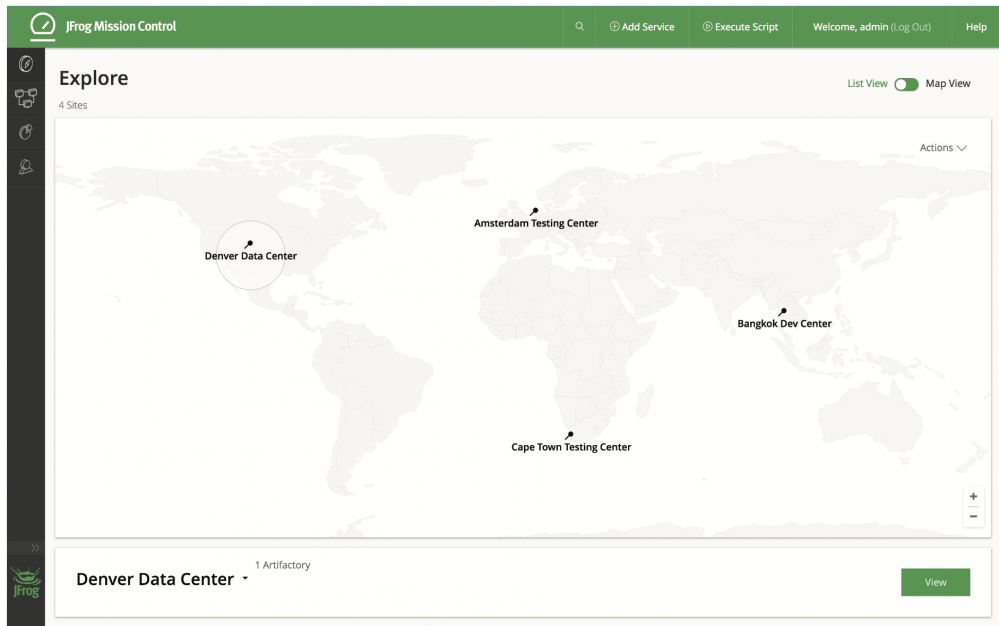The image size is (999, 626).
Task: Click the JFrog Mission Control logo icon
Action: click(43, 26)
